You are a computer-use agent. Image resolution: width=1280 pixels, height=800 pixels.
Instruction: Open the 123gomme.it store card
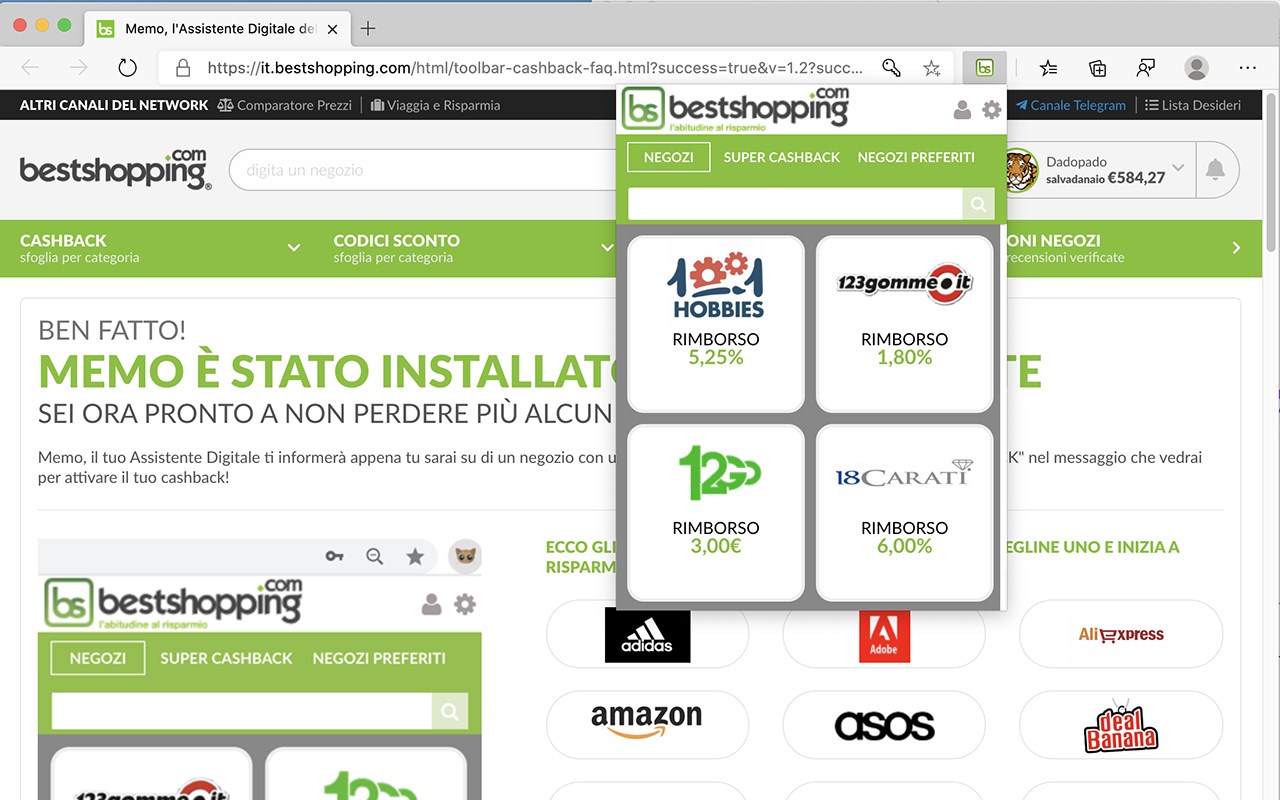(x=905, y=324)
